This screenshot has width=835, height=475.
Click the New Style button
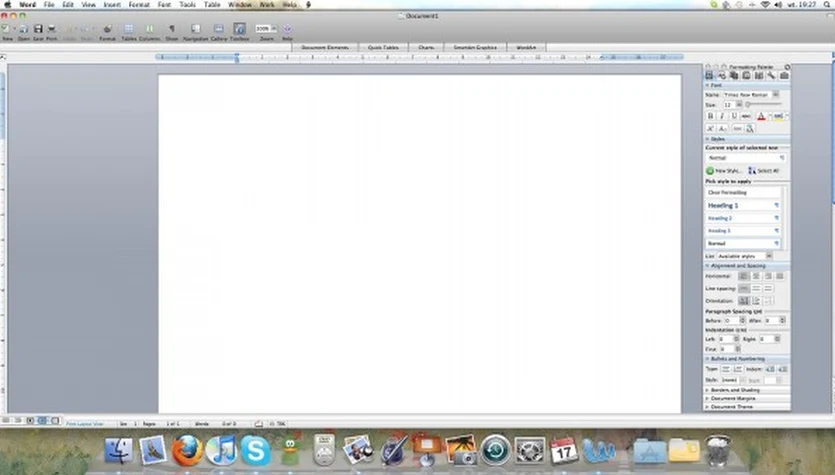pyautogui.click(x=723, y=171)
